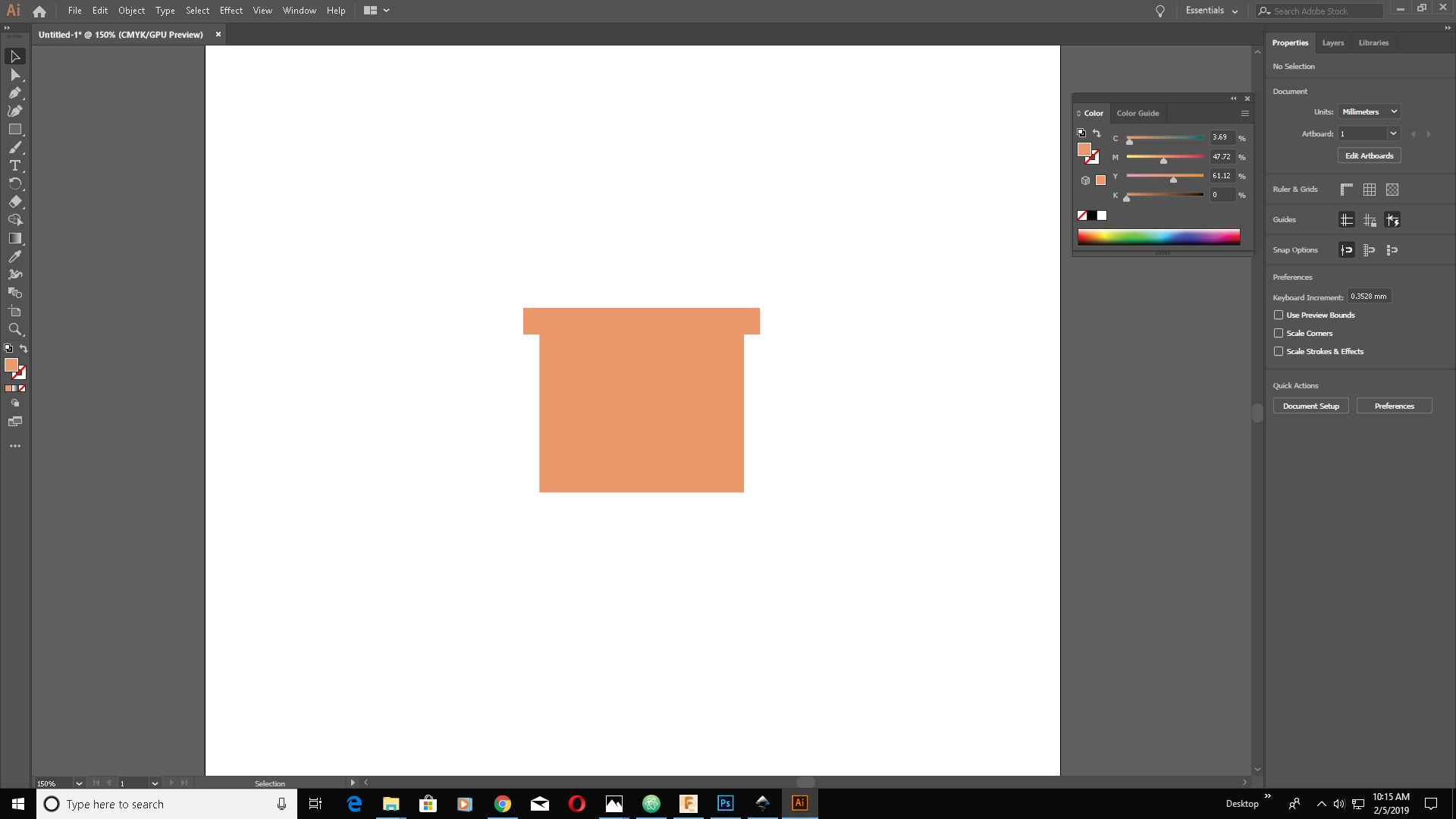Pick the Eyedropper tool
Screen dimensions: 1456x819
14,256
